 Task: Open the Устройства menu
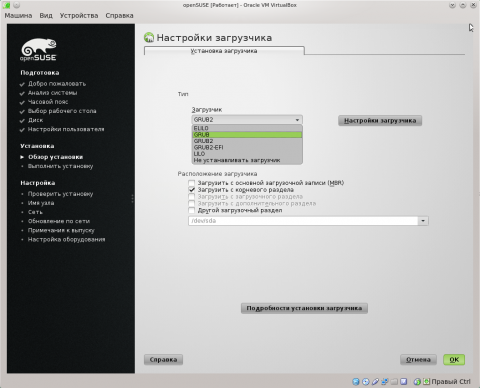pos(79,16)
